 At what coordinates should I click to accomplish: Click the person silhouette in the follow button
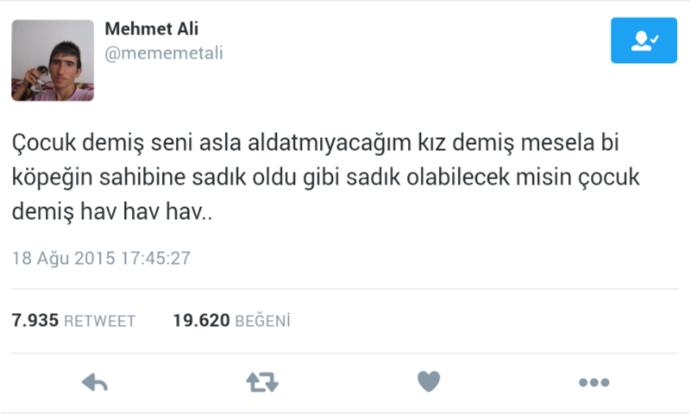pos(641,41)
